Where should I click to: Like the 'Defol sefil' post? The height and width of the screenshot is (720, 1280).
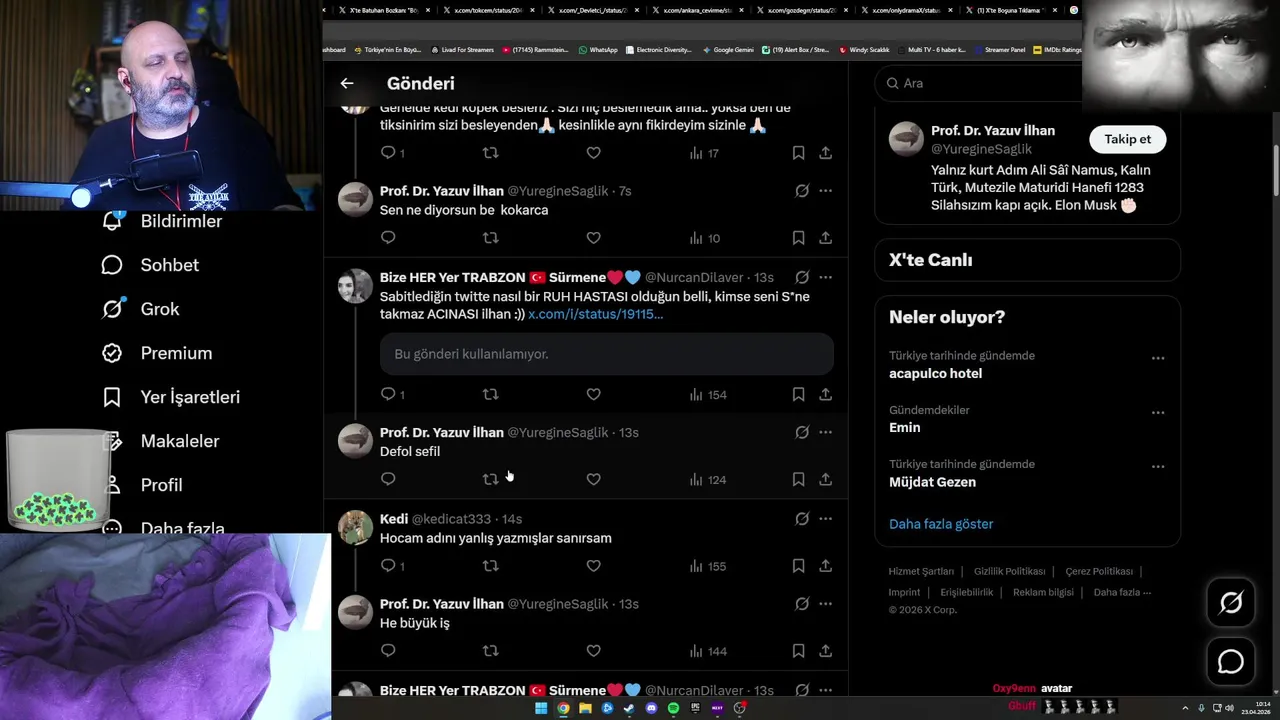point(593,479)
